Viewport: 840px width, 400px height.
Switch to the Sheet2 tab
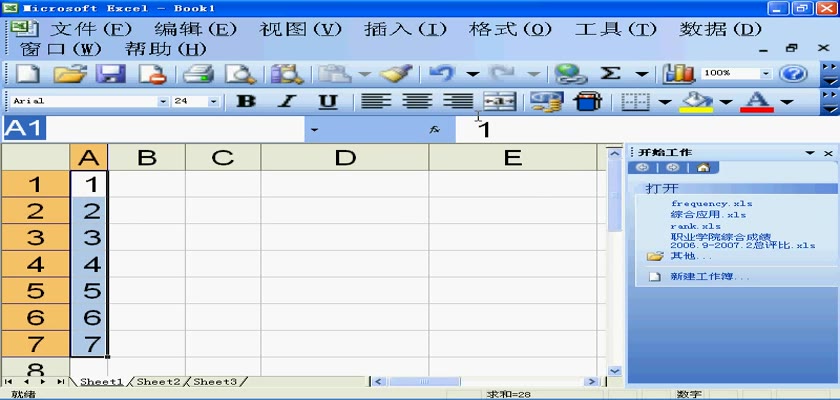(x=158, y=382)
